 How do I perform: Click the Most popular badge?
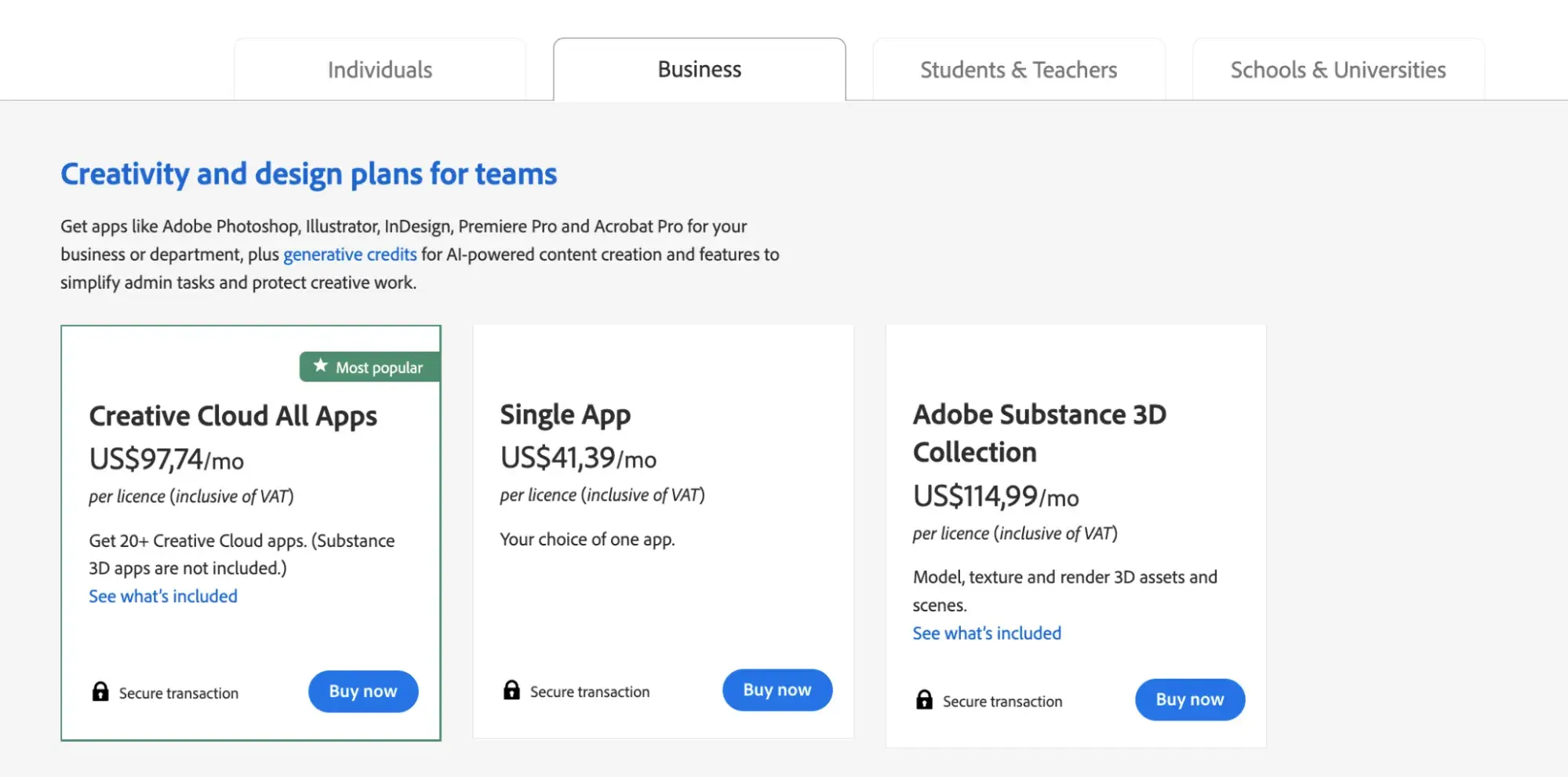[369, 367]
